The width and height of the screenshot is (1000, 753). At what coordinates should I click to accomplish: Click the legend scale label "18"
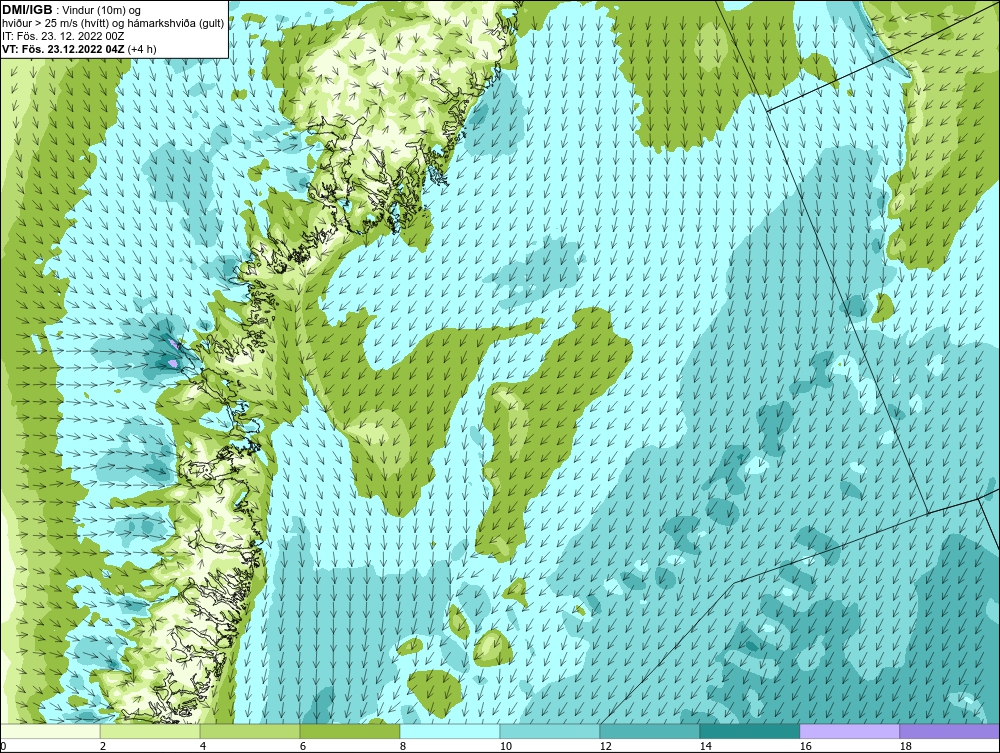tap(905, 746)
